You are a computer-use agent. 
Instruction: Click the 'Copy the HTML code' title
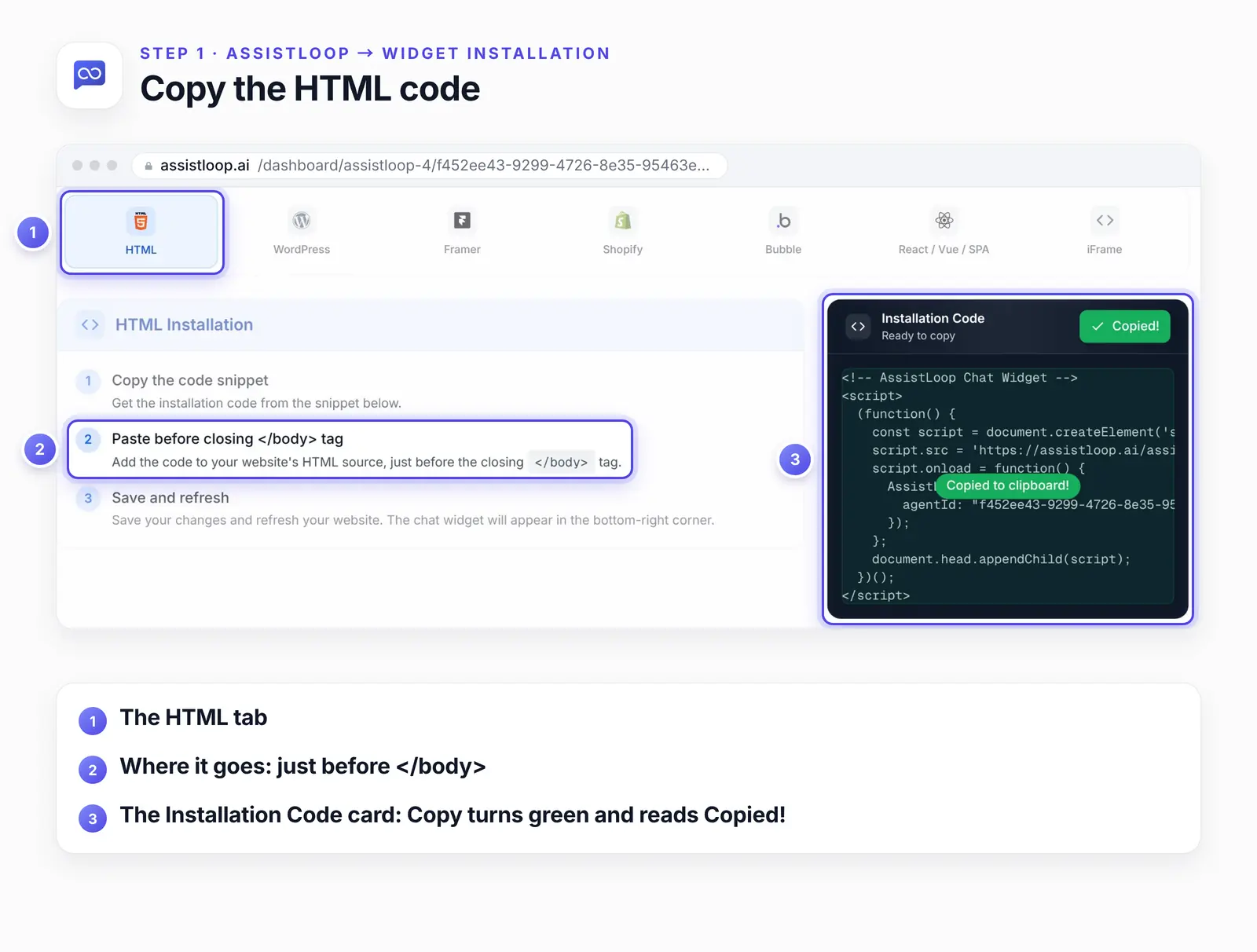(310, 89)
